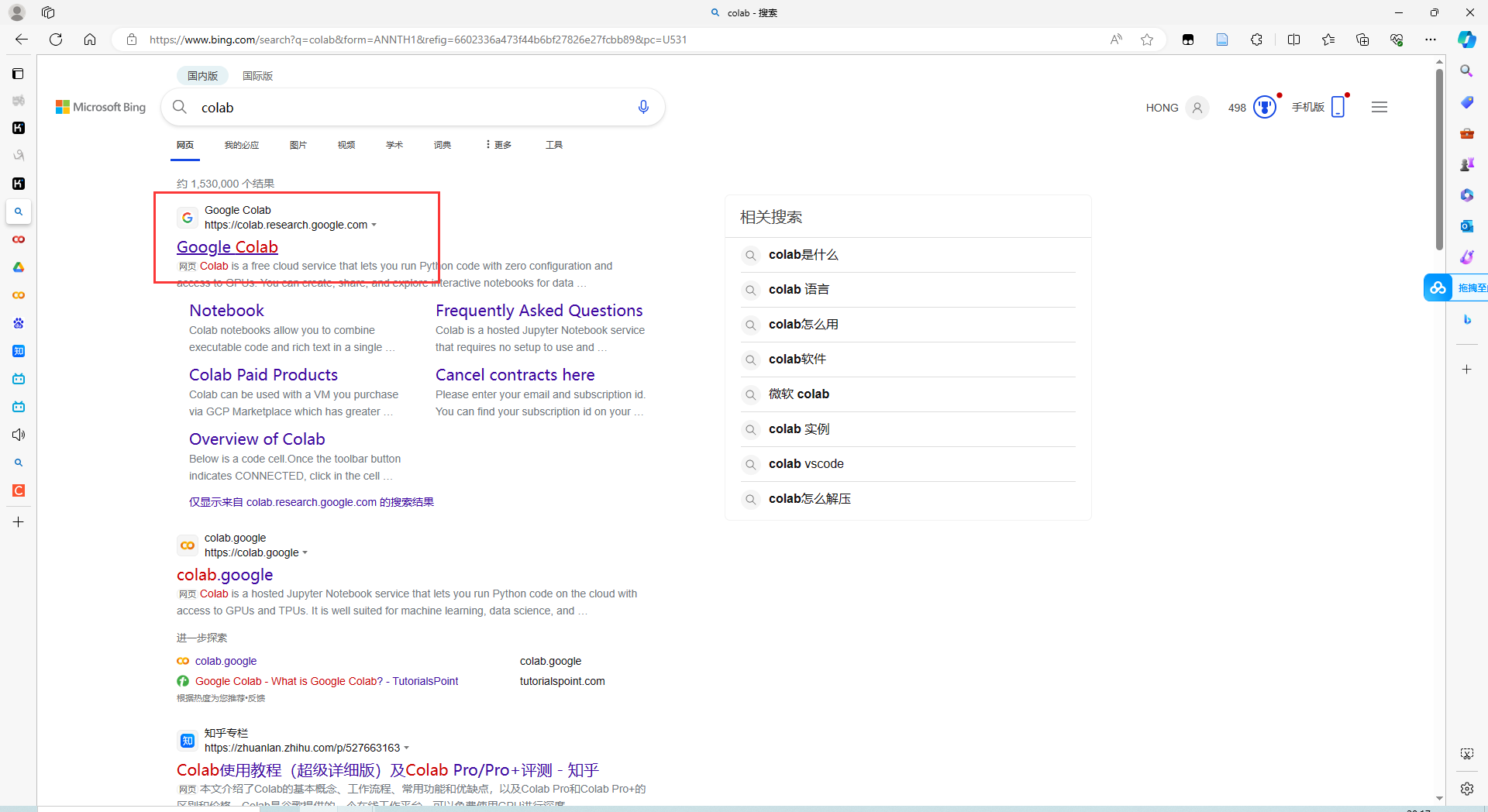Viewport: 1488px width, 812px height.
Task: Switch to 国际版 search mode
Action: [257, 76]
